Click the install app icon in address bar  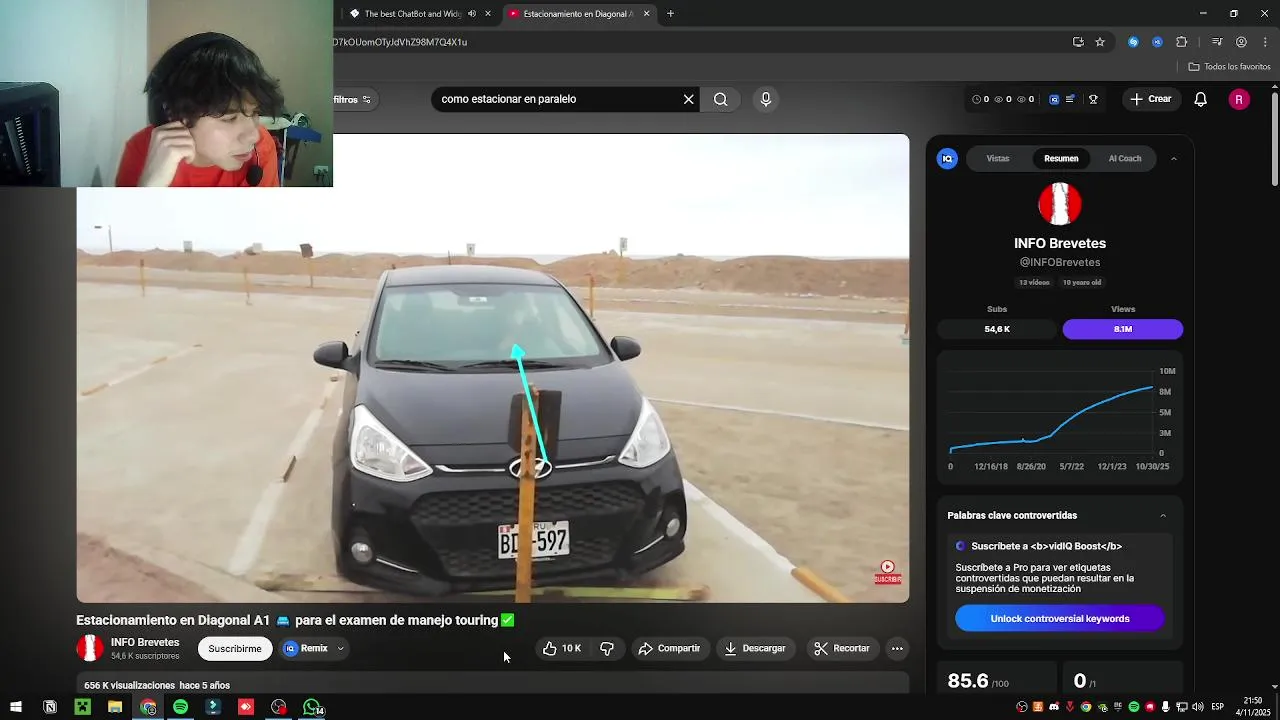1078,42
